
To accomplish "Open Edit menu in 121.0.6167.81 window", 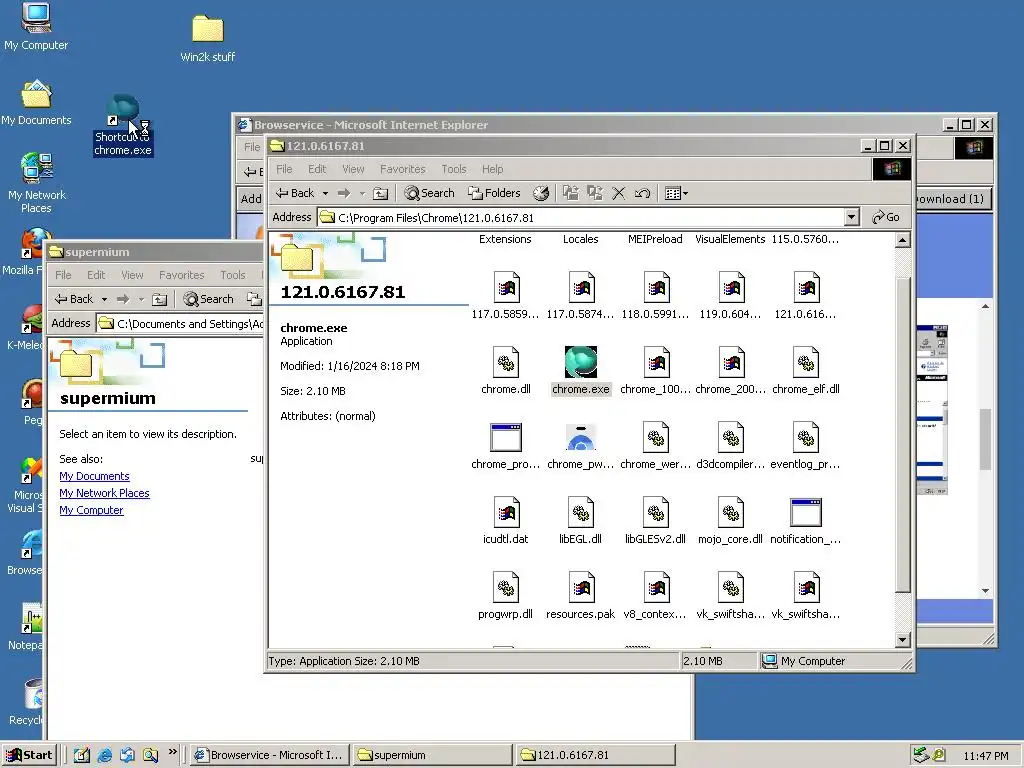I will (x=317, y=169).
